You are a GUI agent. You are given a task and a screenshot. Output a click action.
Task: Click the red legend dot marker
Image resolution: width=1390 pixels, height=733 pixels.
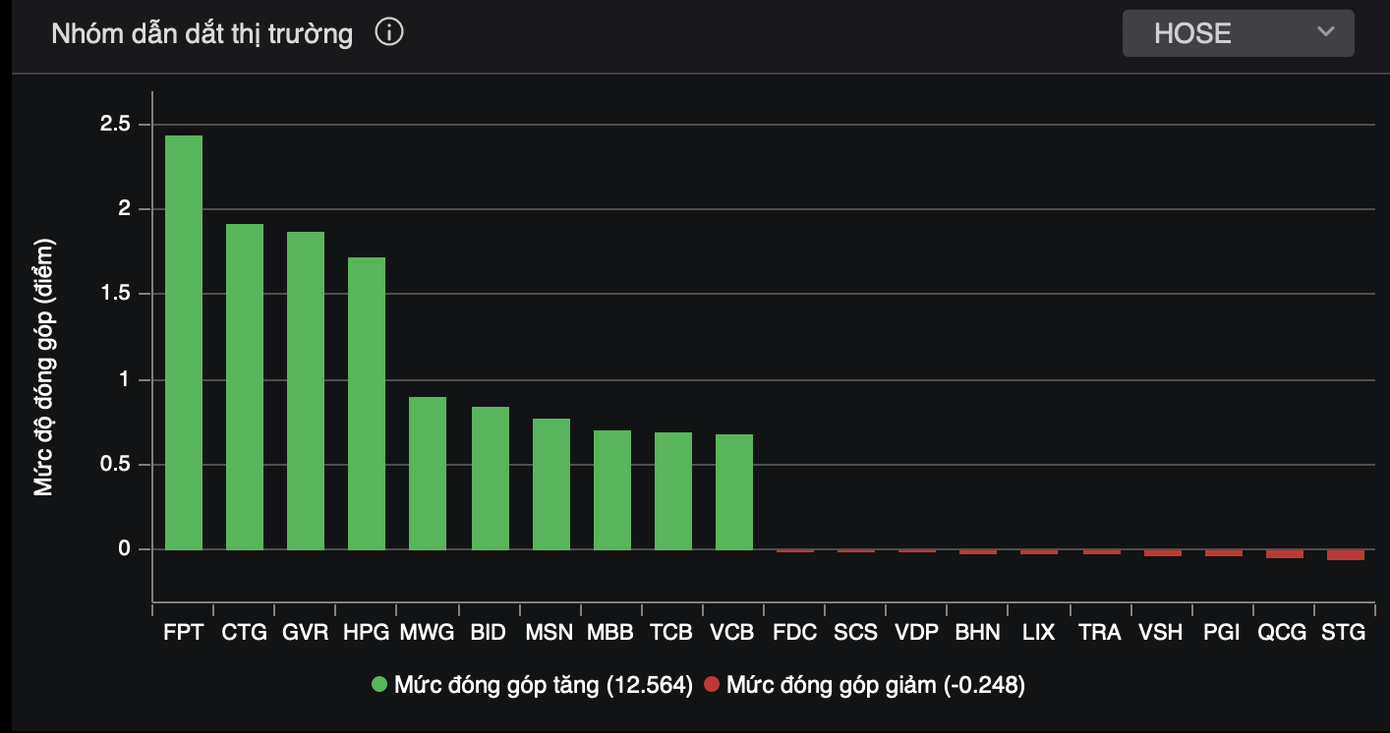712,685
